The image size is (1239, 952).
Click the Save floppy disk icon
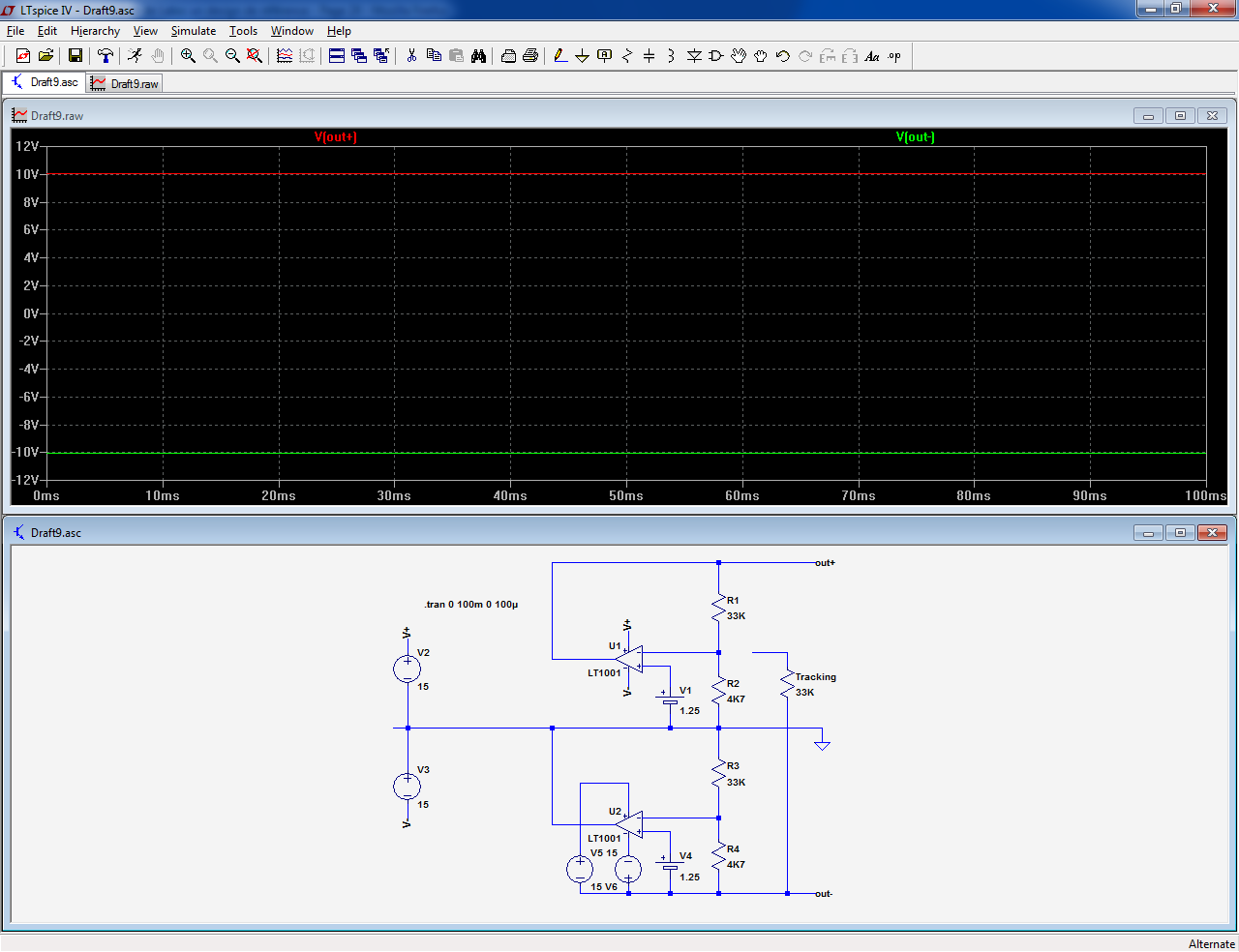(75, 56)
